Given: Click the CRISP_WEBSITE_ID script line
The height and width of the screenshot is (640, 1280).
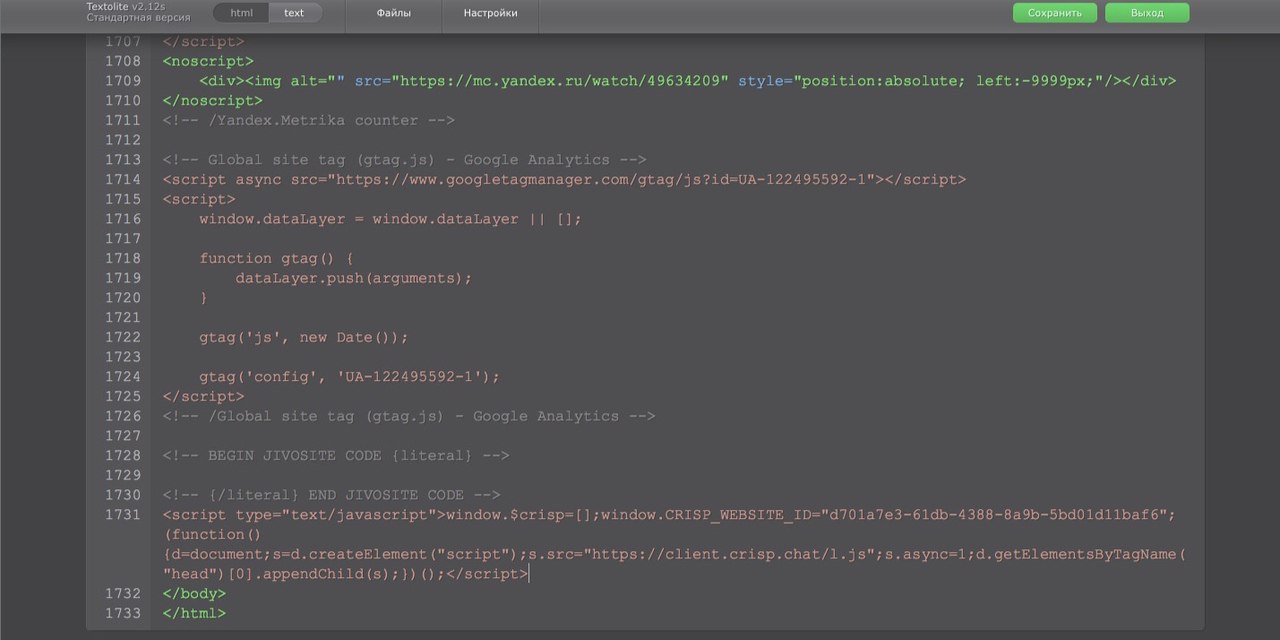Looking at the screenshot, I should pos(669,515).
